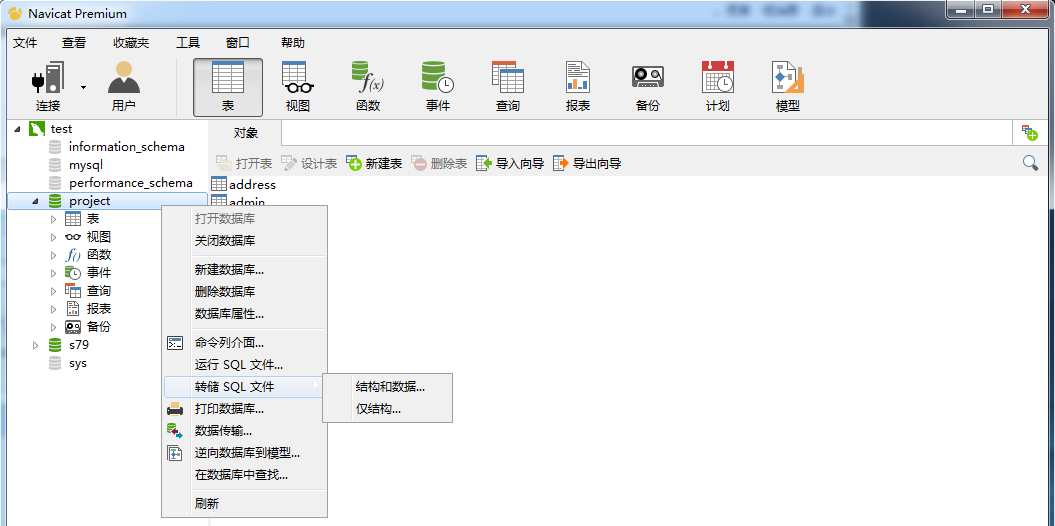Expand the 查询 node under project

[x=54, y=291]
